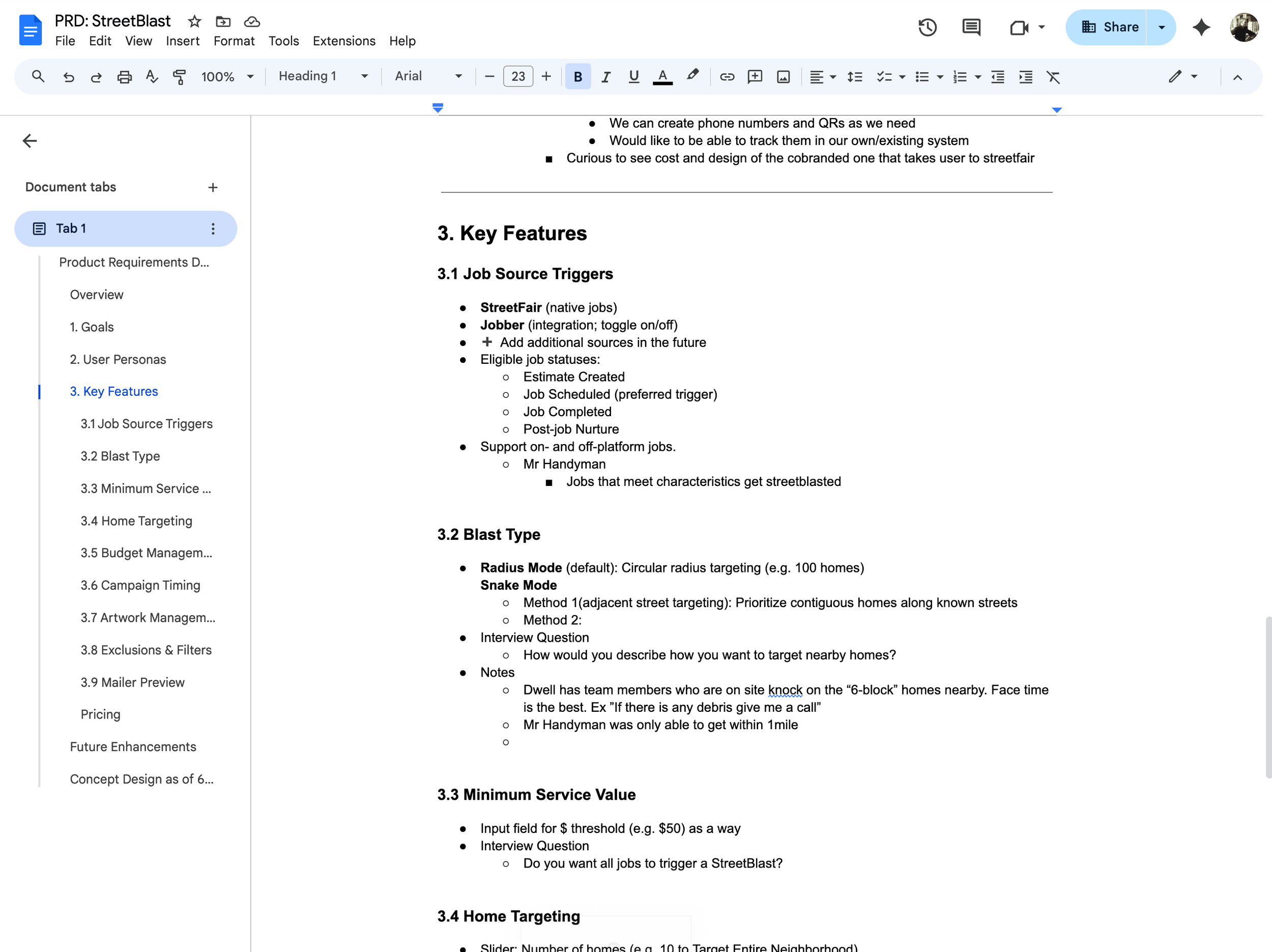Viewport: 1272px width, 952px height.
Task: Click the insert image icon
Action: (783, 76)
